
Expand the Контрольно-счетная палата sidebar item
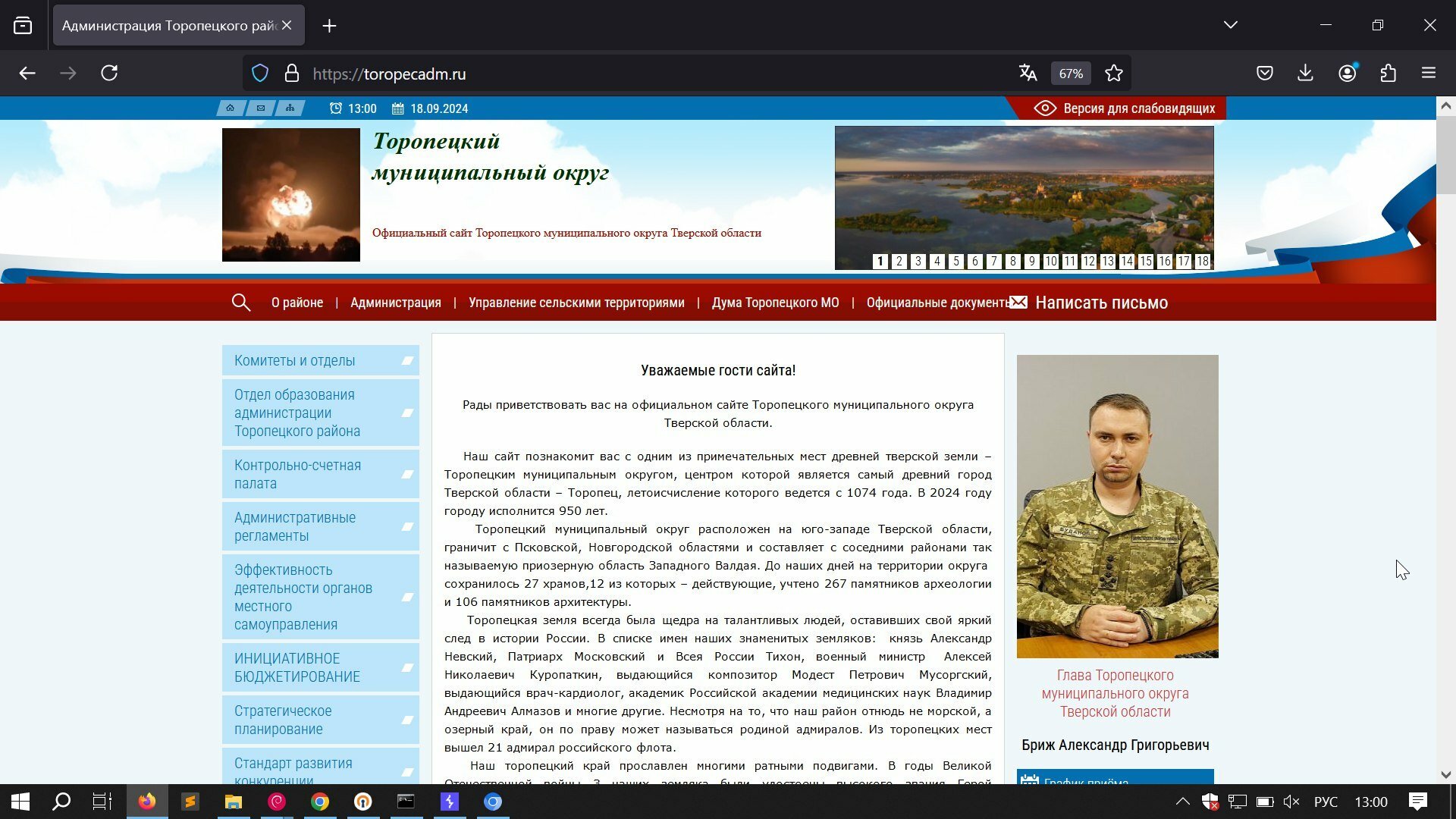[x=321, y=474]
